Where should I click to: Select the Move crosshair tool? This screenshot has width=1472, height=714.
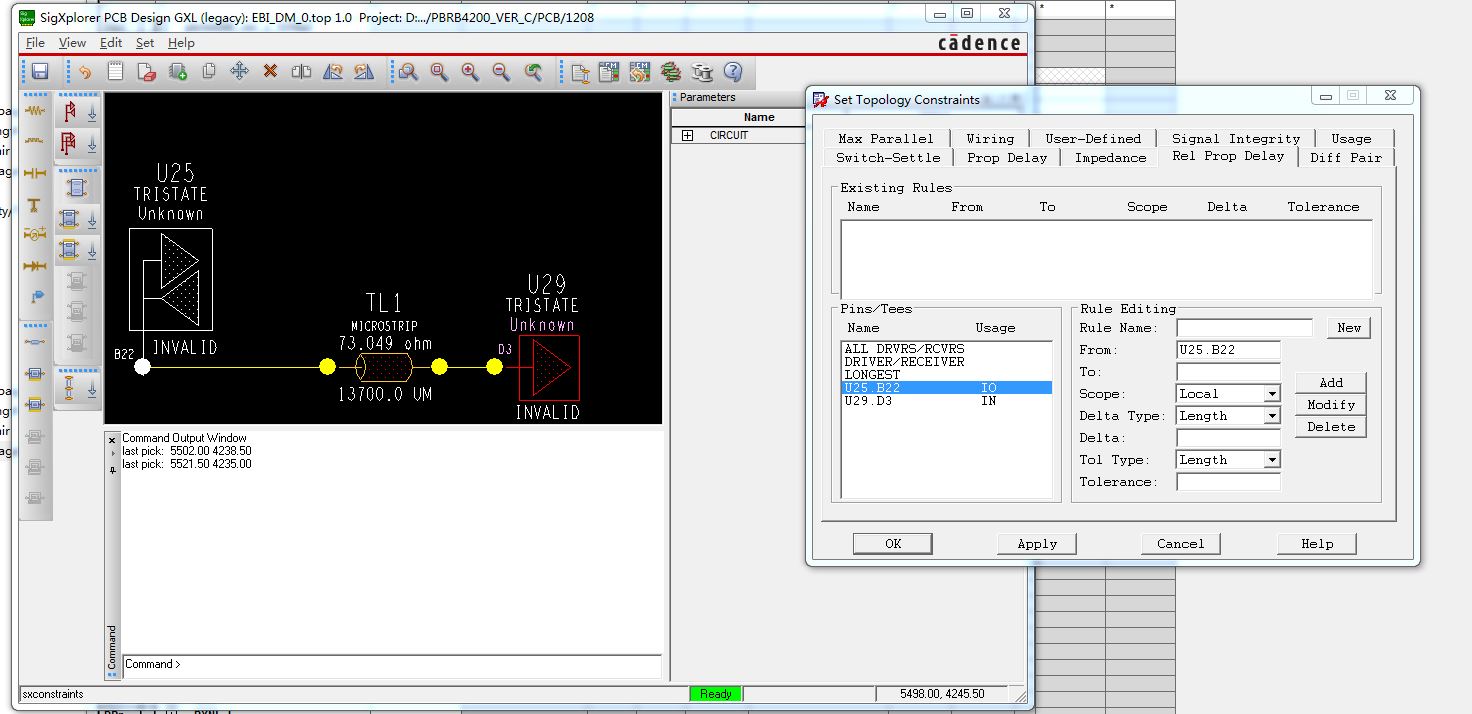click(239, 71)
